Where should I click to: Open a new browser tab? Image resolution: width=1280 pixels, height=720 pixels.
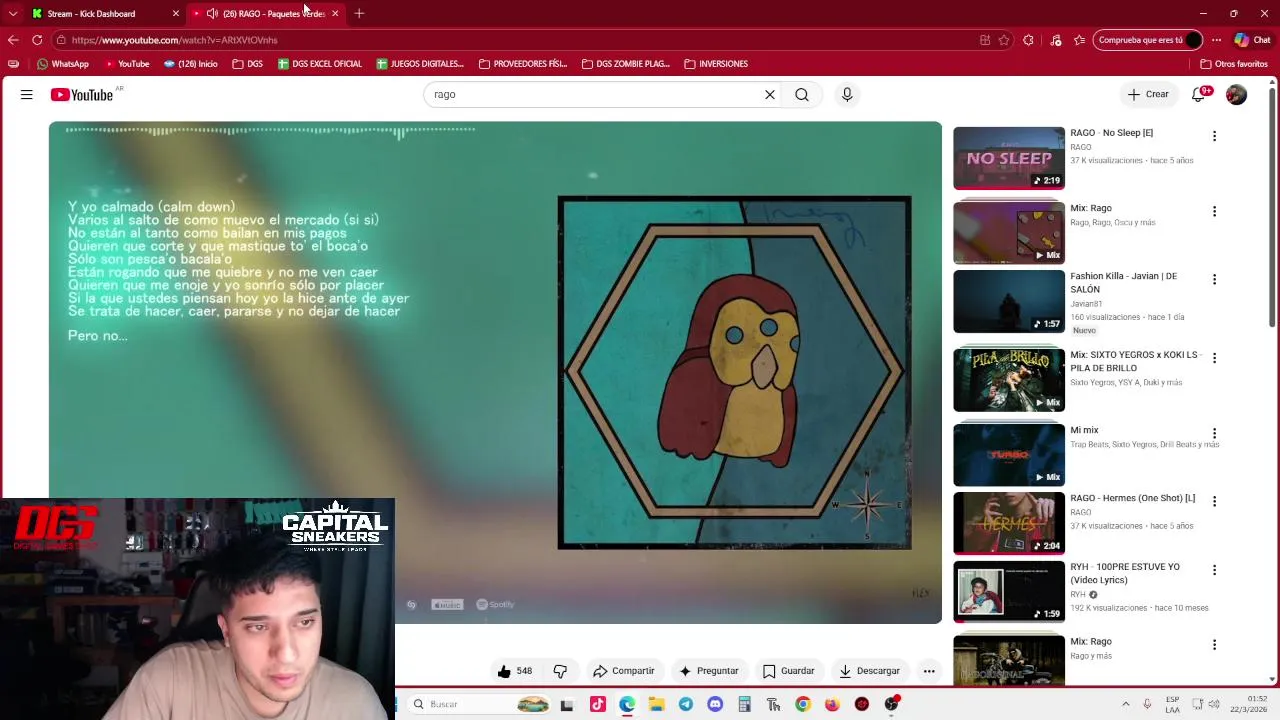click(359, 13)
